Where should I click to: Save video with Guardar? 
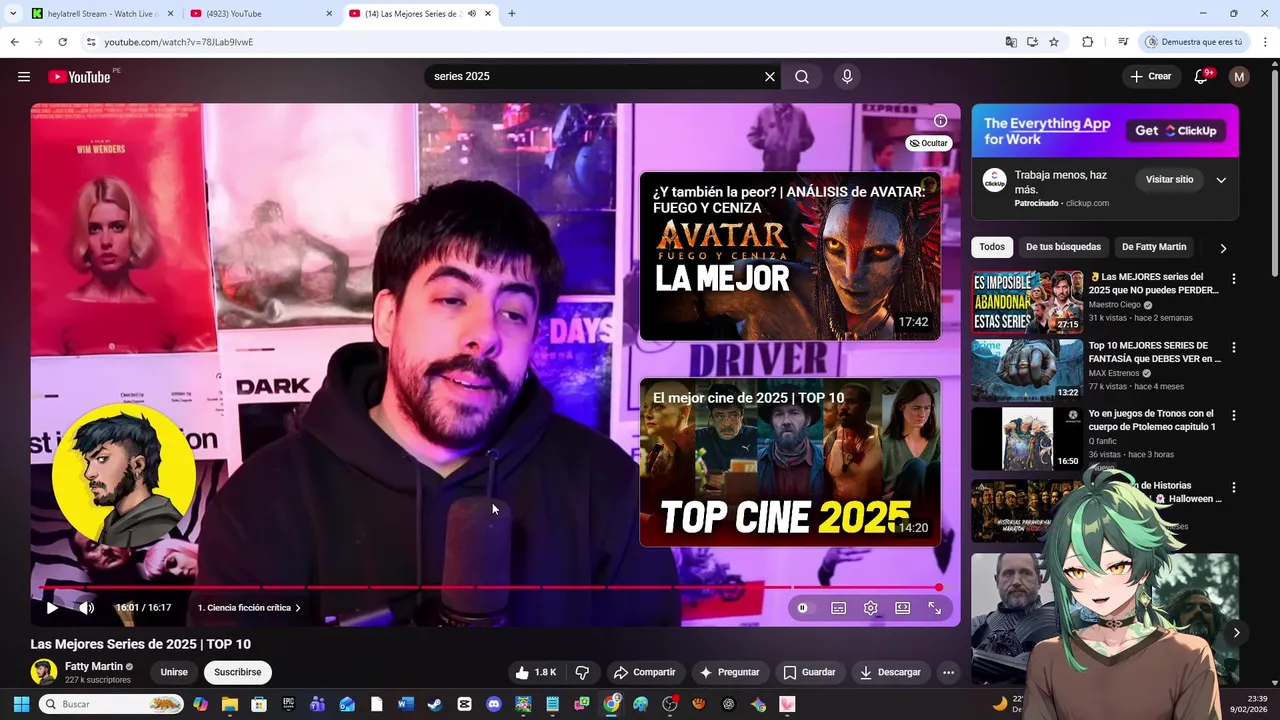pos(809,672)
